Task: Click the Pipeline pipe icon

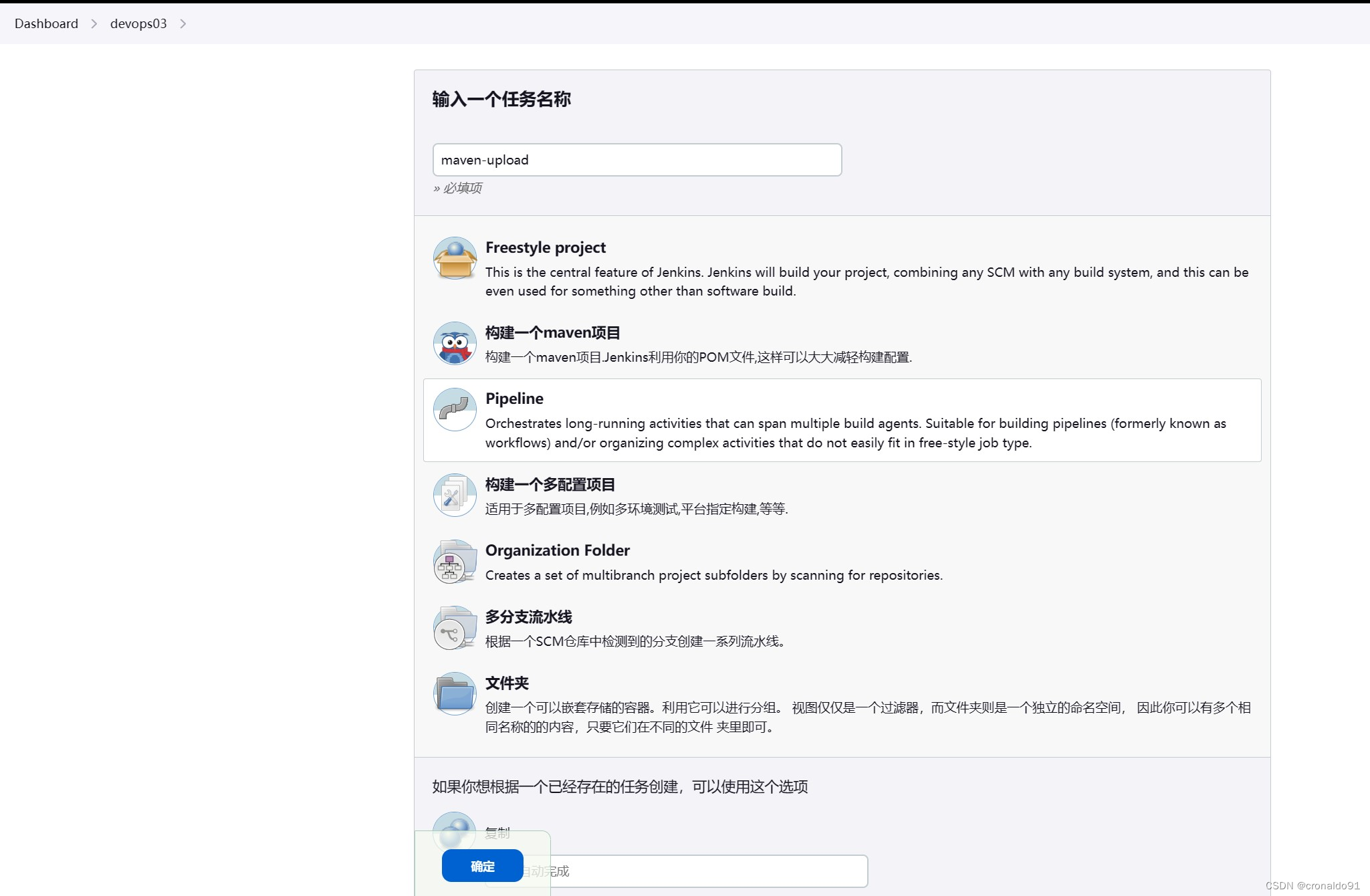Action: [455, 409]
